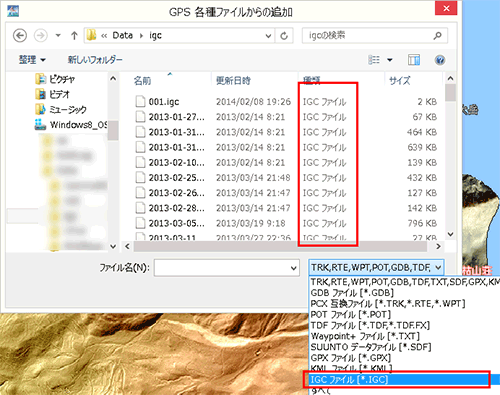The width and height of the screenshot is (500, 395).
Task: Change view with the view layout icon
Action: pos(374,60)
